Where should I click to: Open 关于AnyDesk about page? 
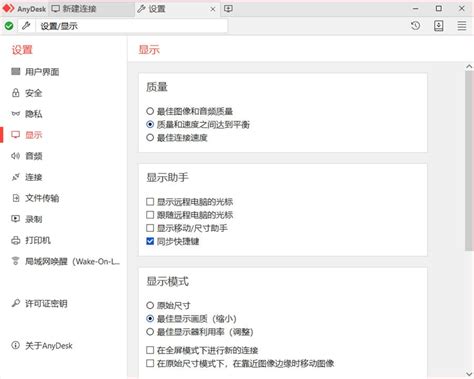[42, 346]
